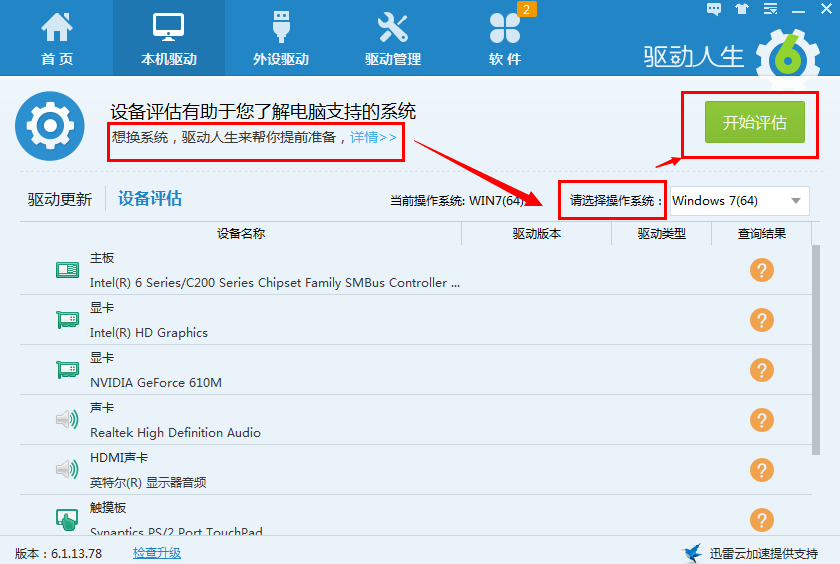Click the HDMI声卡 speaker icon
840x564 pixels.
[x=68, y=469]
